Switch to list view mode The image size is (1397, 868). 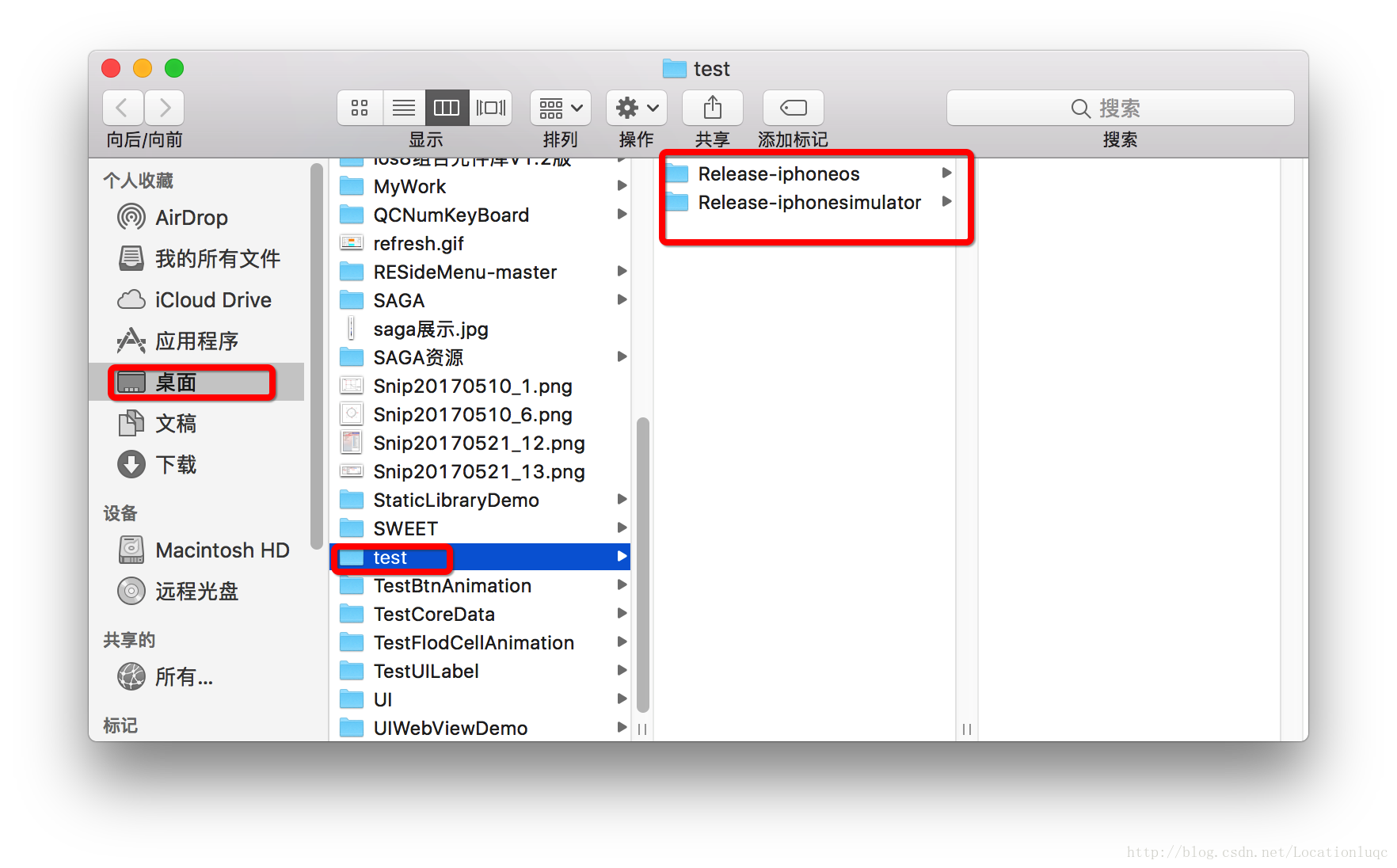(x=404, y=108)
